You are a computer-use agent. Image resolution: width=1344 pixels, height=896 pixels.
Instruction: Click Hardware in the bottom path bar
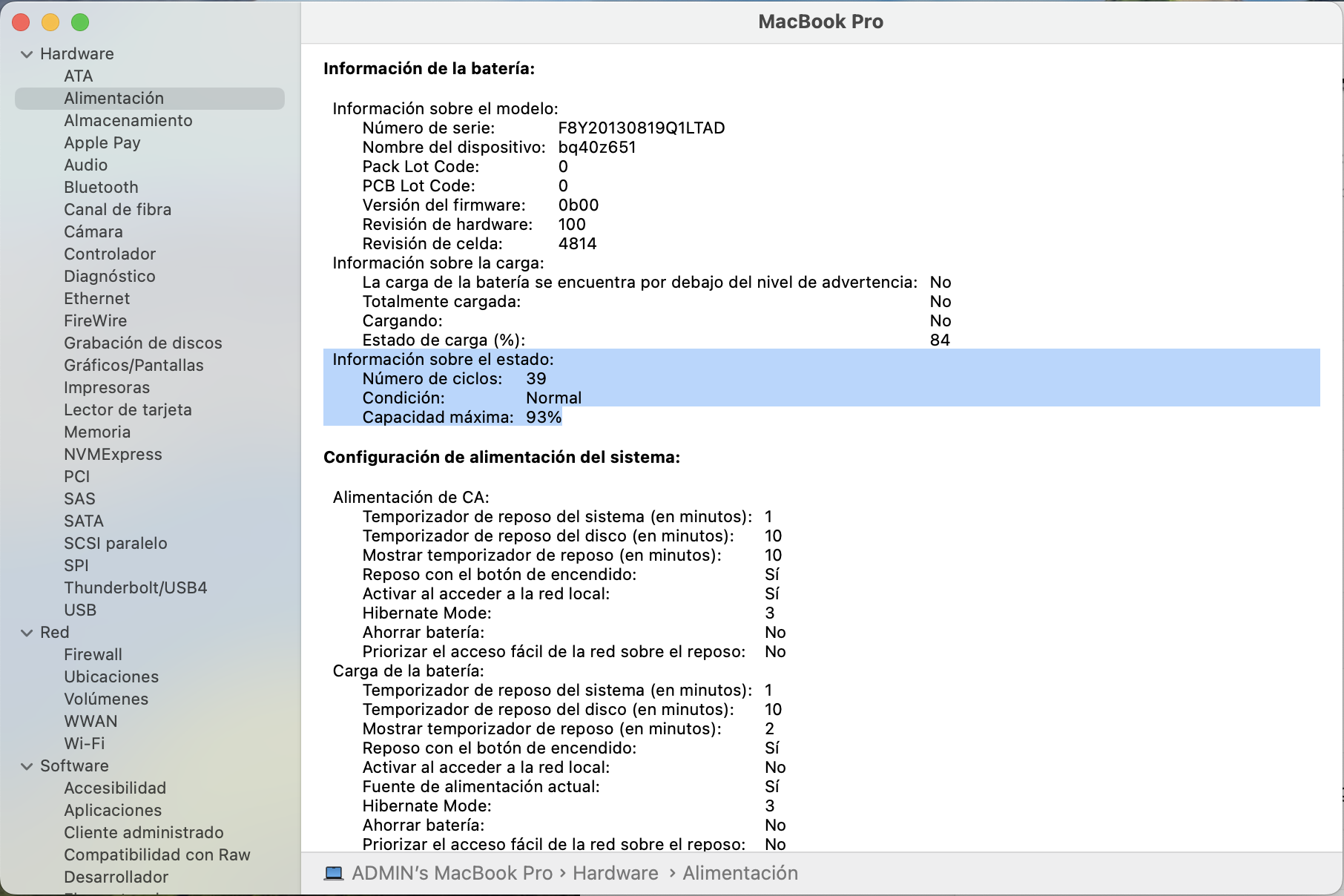(x=615, y=873)
